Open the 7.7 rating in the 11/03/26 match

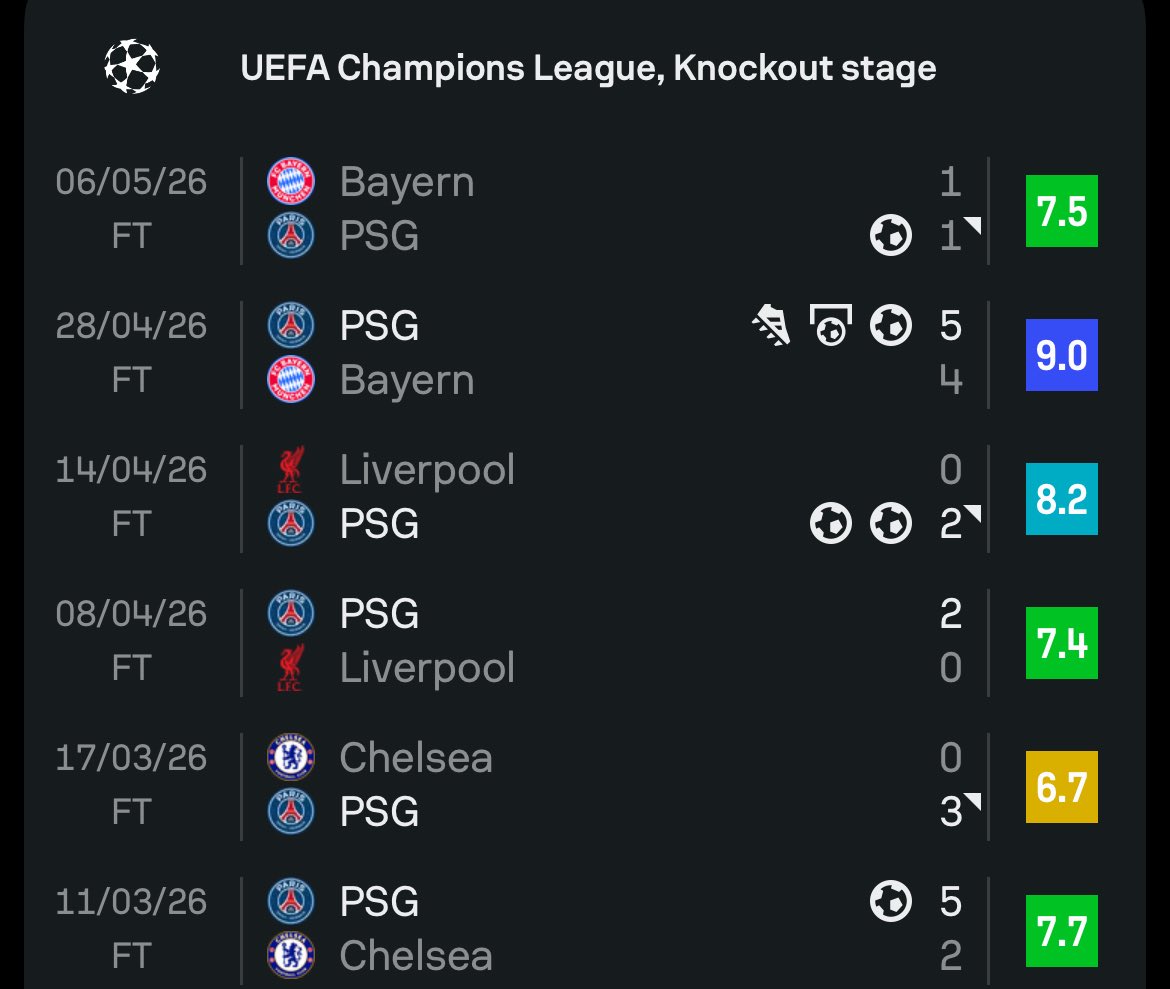click(1062, 931)
